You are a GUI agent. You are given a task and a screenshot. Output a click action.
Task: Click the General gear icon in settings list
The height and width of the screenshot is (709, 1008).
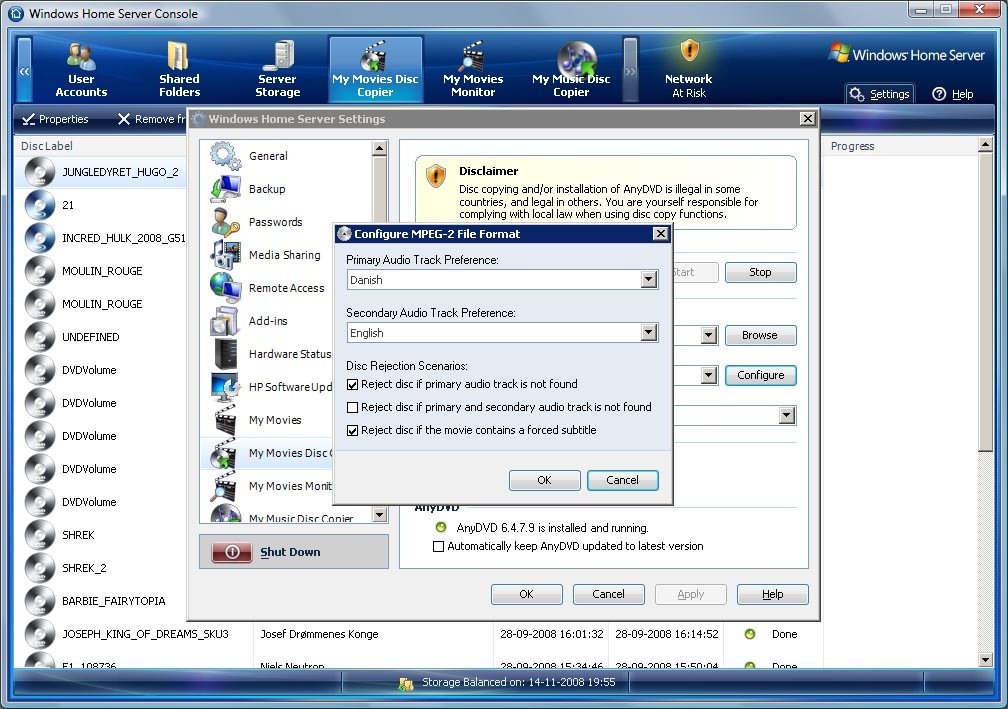(x=225, y=156)
